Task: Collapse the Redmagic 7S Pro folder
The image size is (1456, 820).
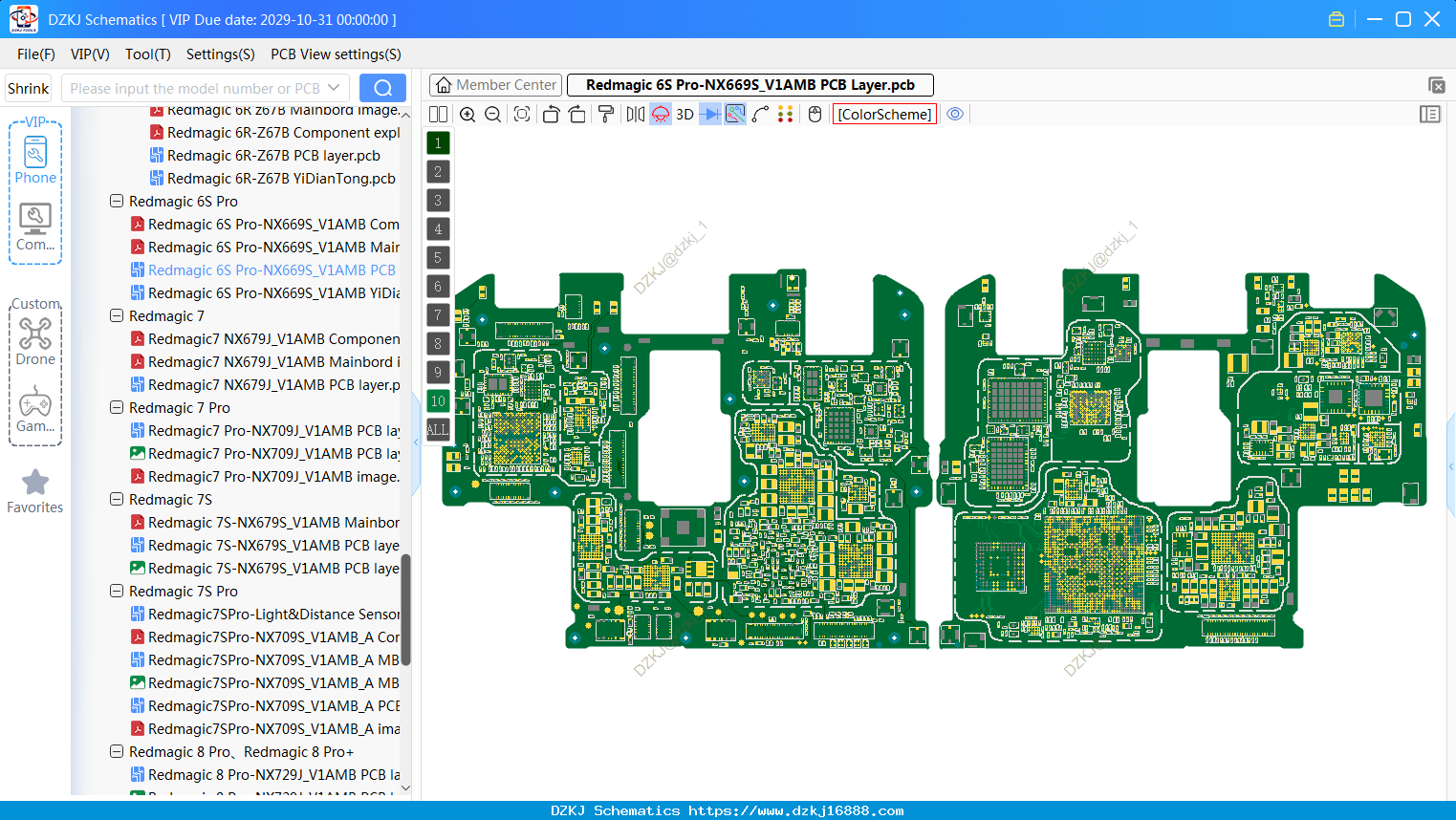Action: [117, 592]
